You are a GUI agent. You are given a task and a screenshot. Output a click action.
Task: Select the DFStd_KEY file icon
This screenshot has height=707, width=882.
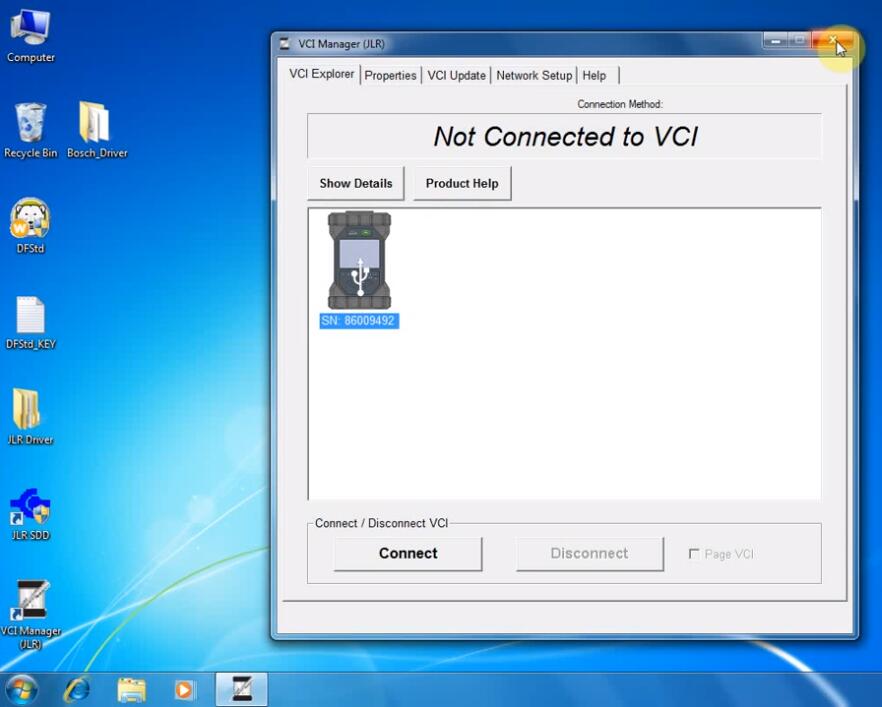pos(30,323)
